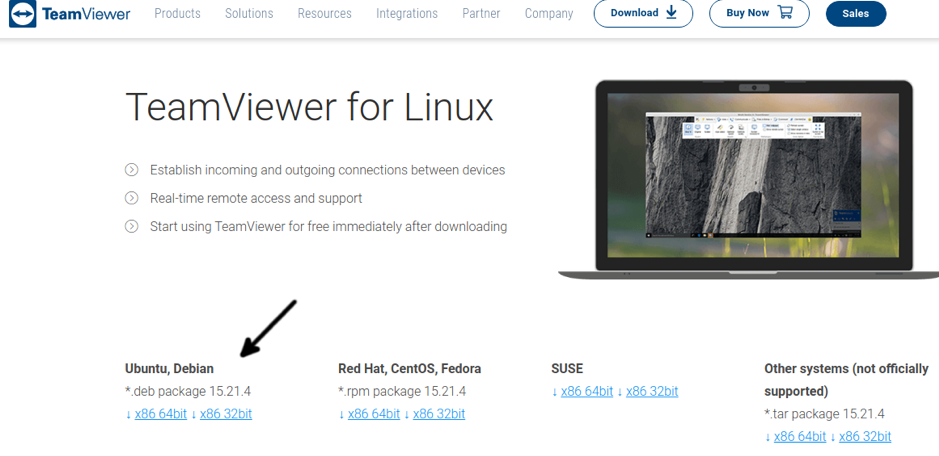This screenshot has width=939, height=456.
Task: Click the chevron bullet beside 'Start using TeamViewer'
Action: (x=131, y=226)
